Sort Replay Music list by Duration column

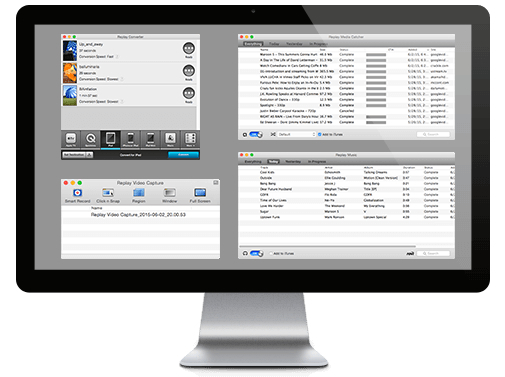(x=409, y=167)
